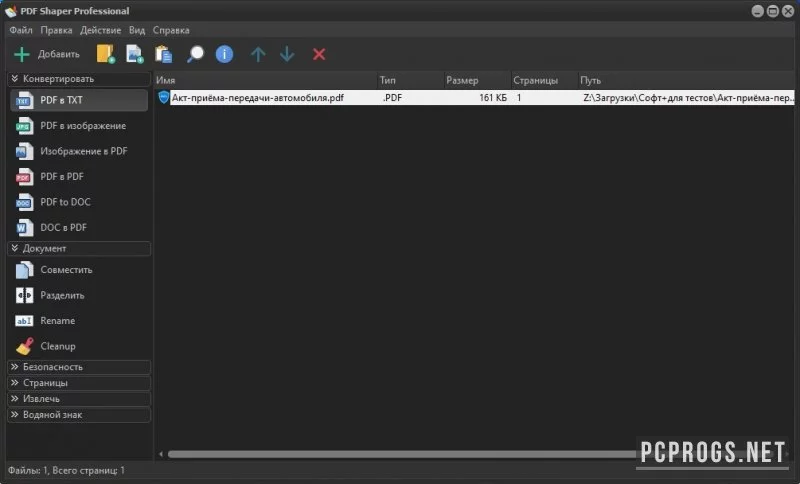This screenshot has width=800, height=484.
Task: Expand the Страницы section
Action: point(79,383)
